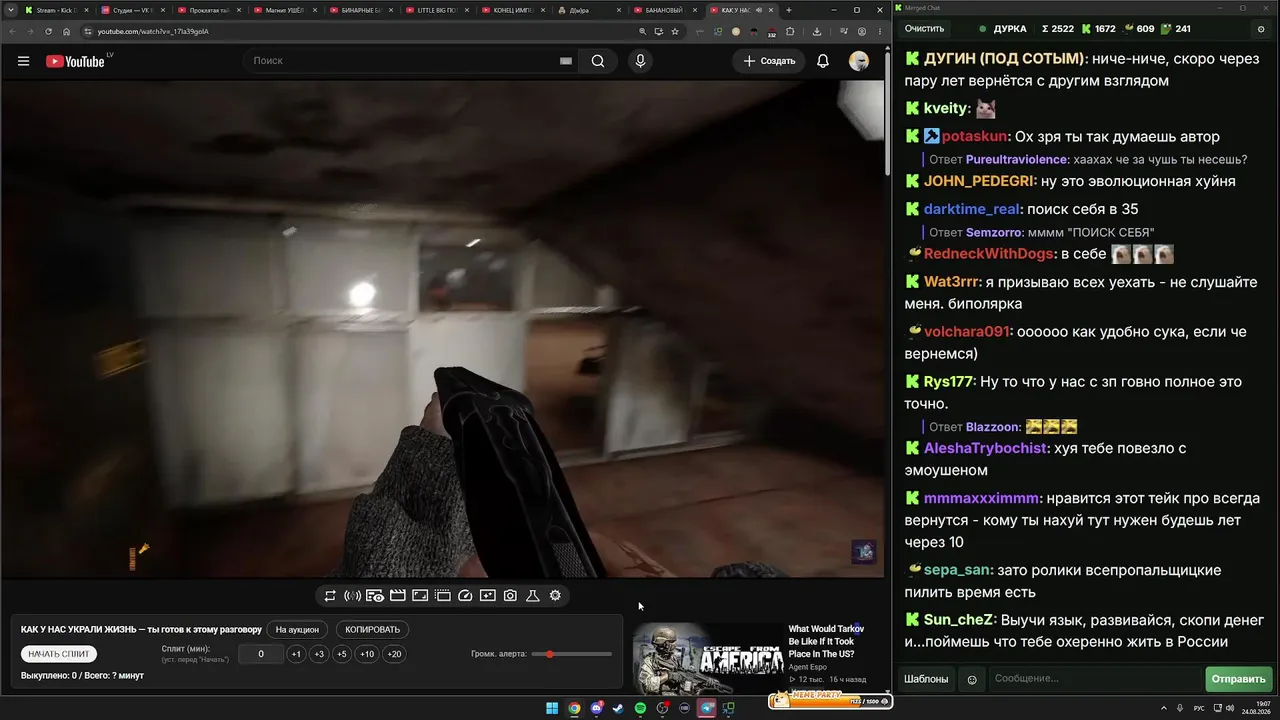Open browser extensions puzzle icon
Screen dimensions: 1280x720
tap(790, 31)
